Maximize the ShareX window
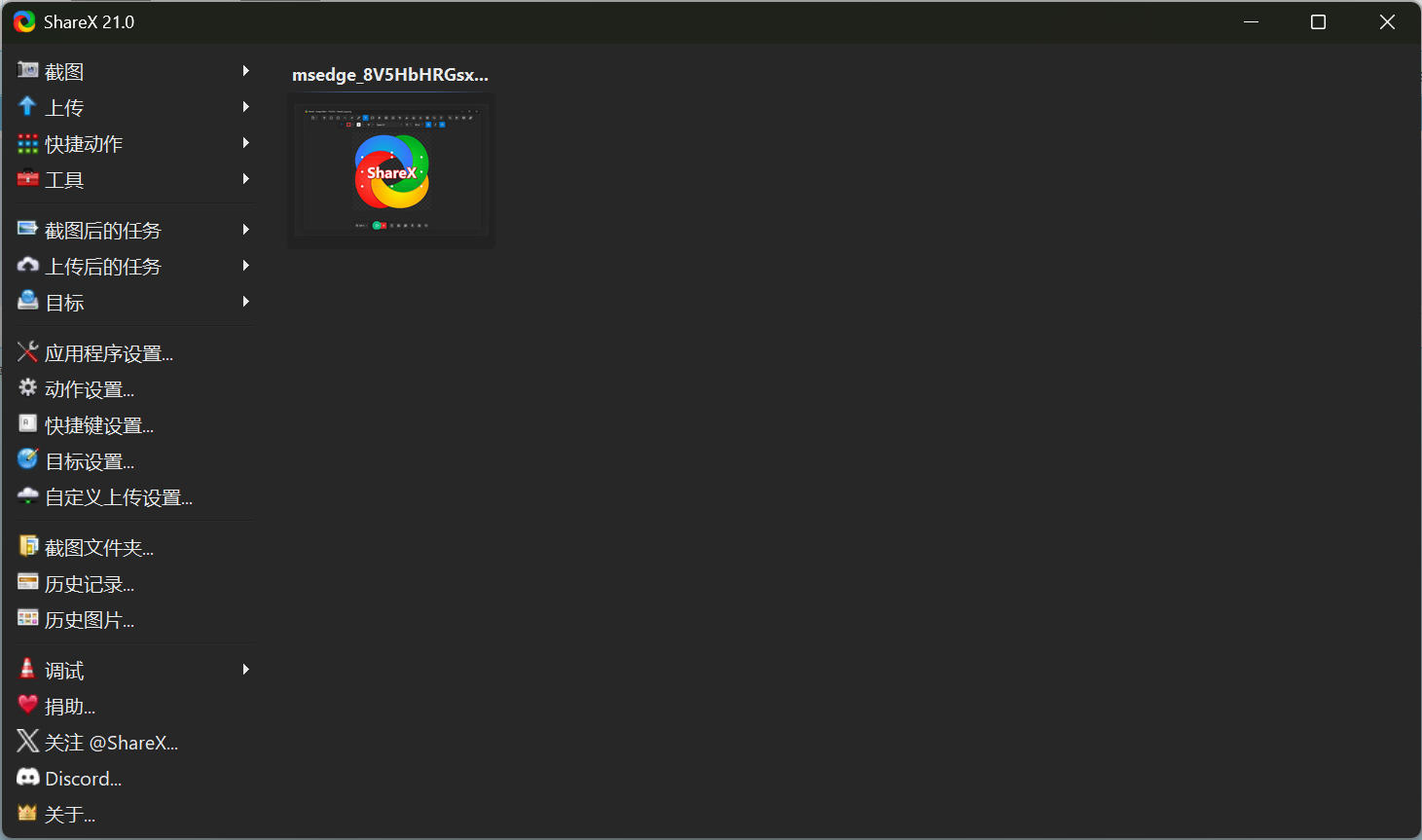This screenshot has width=1422, height=840. point(1319,21)
